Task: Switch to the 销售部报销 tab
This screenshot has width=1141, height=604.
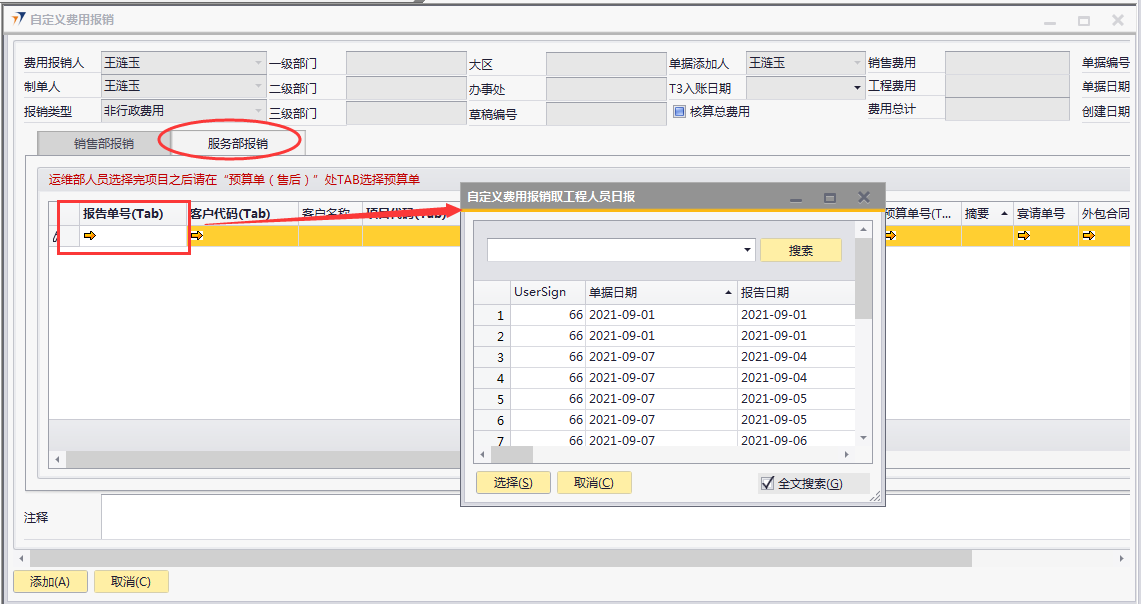Action: (x=104, y=143)
